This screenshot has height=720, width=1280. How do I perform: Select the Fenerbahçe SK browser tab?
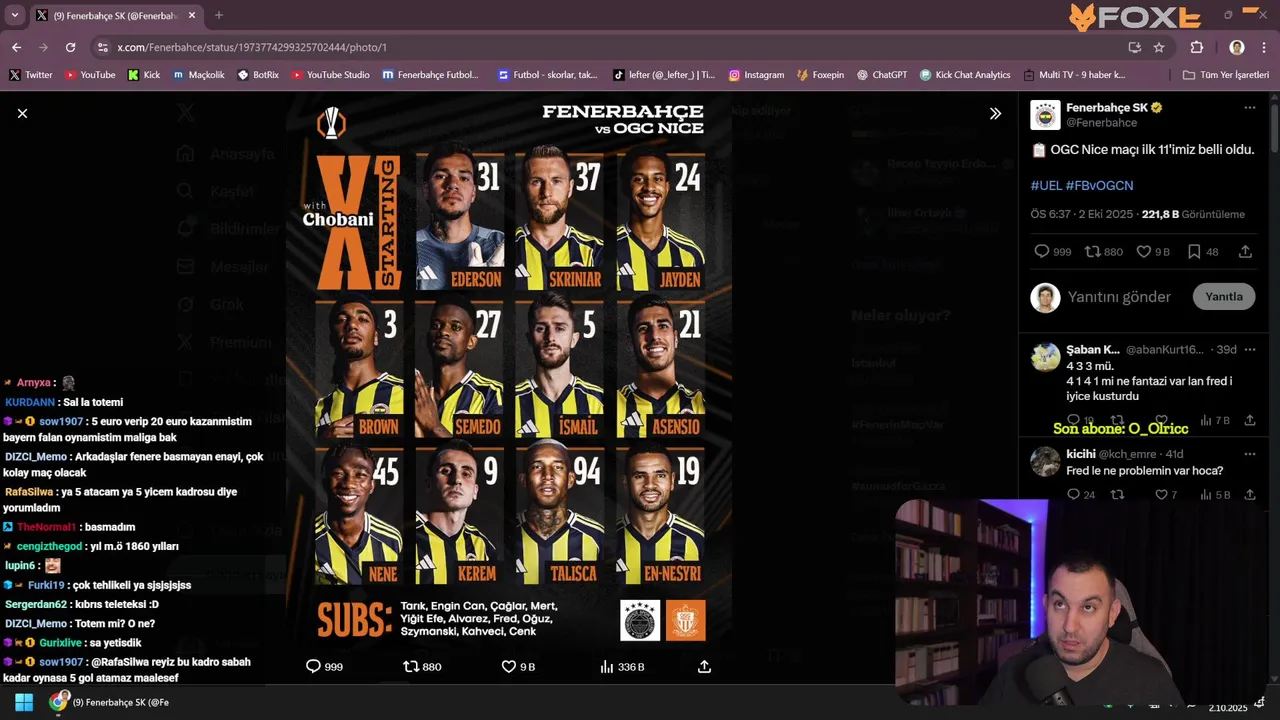(x=115, y=15)
